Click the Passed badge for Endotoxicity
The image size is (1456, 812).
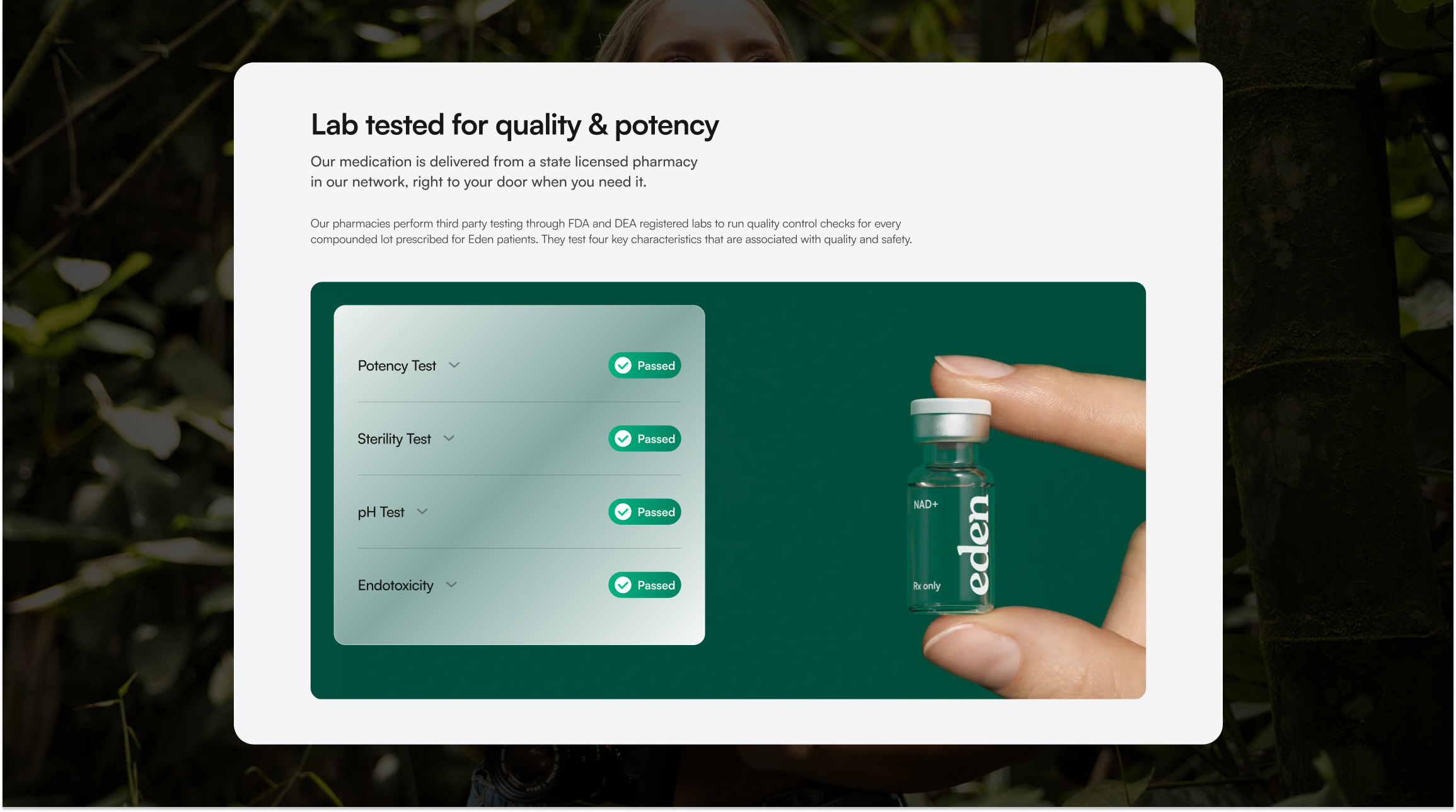644,585
